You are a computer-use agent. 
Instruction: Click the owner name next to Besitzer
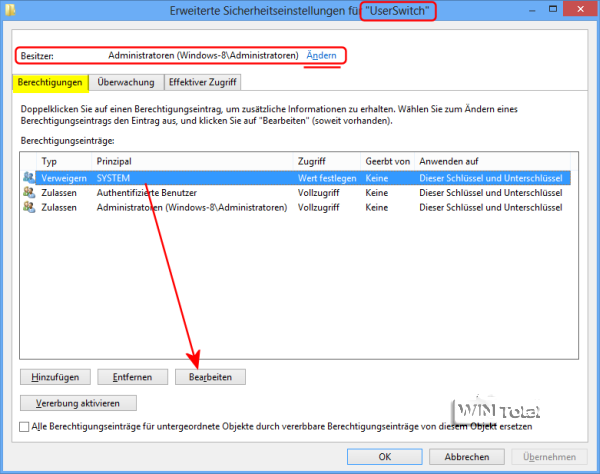pyautogui.click(x=203, y=55)
